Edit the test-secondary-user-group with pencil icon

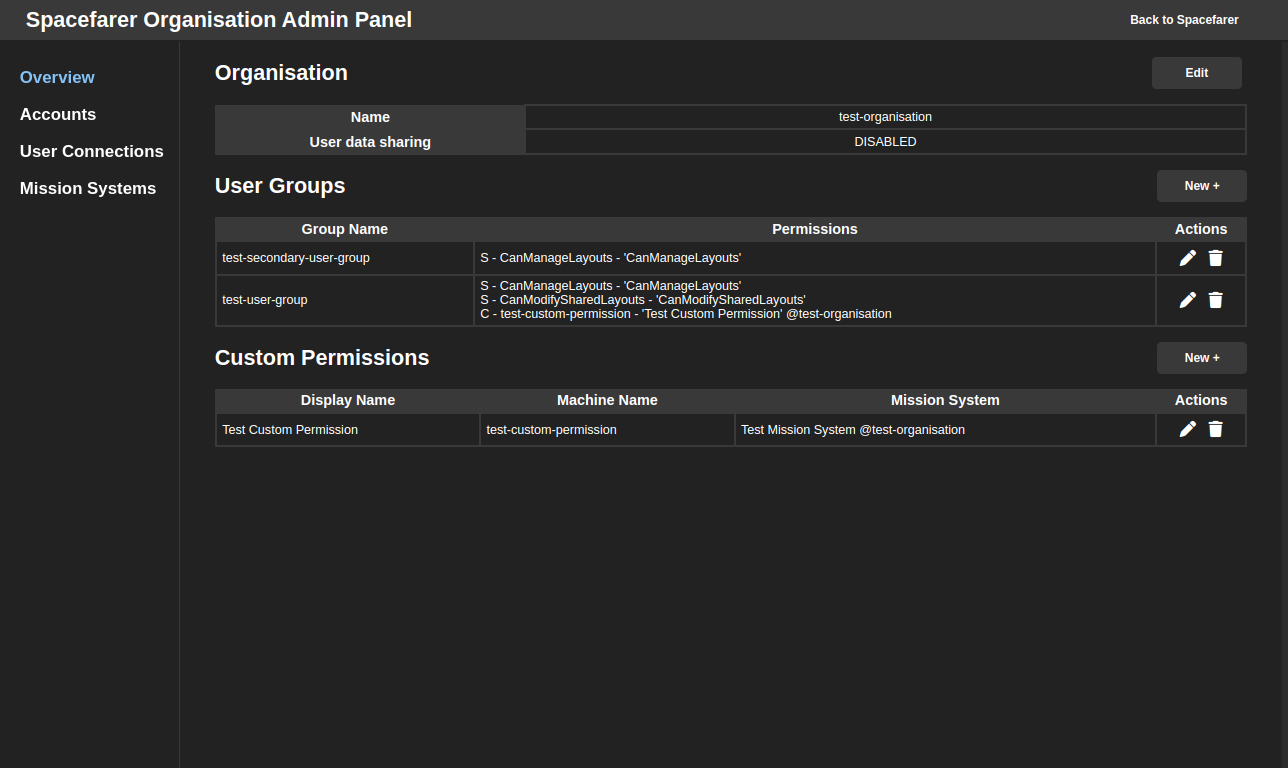1187,258
